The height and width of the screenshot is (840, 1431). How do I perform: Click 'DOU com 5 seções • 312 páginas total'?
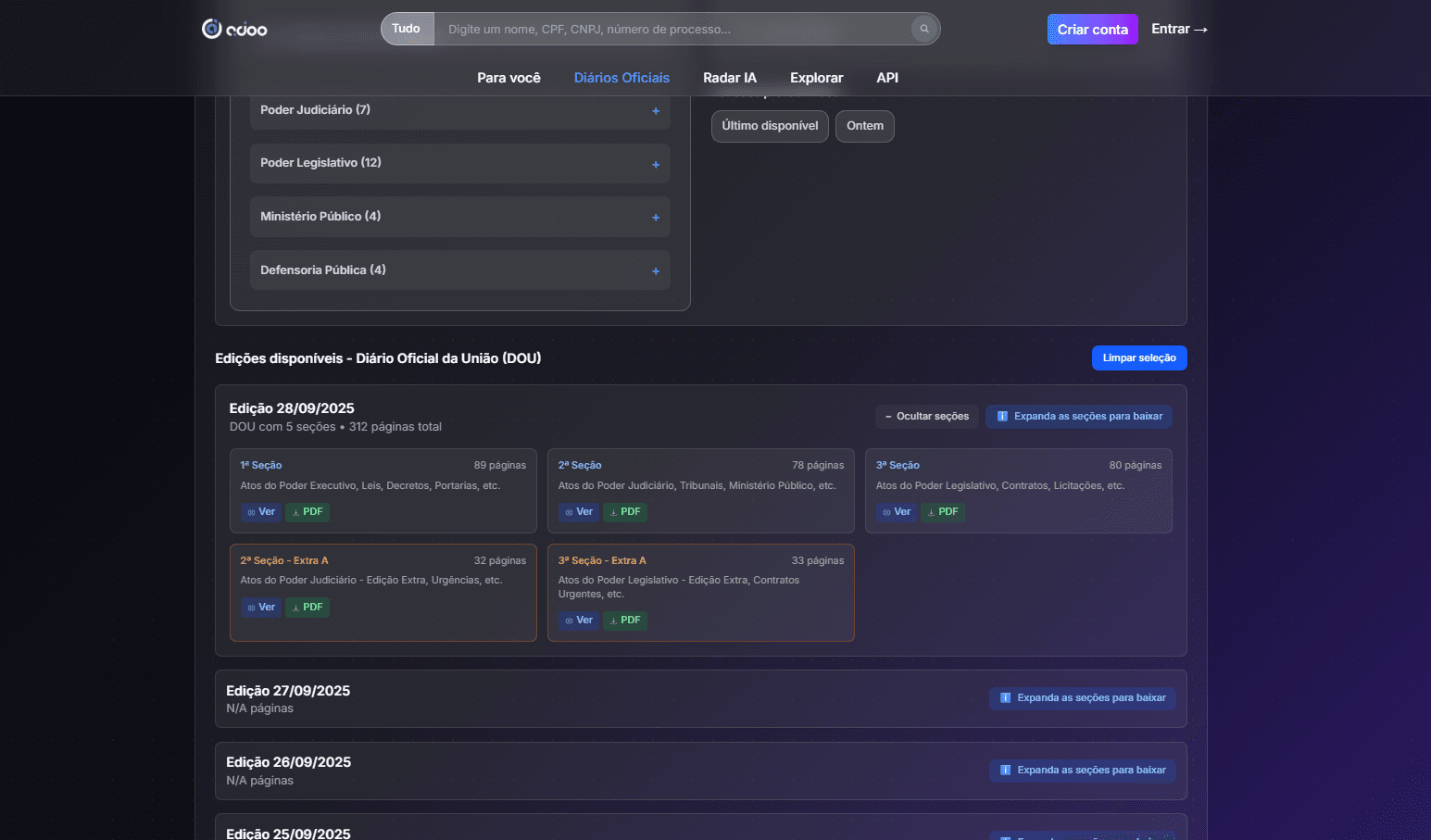tap(335, 427)
